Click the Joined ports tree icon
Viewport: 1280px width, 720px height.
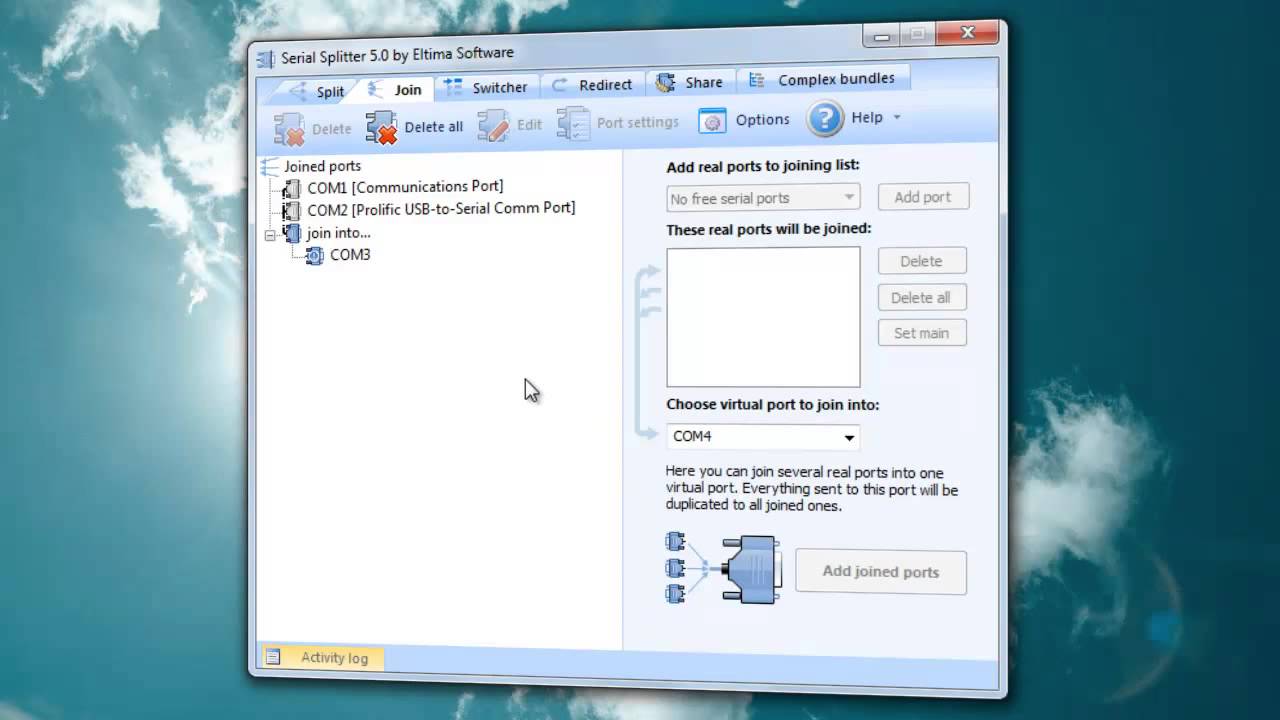pos(270,167)
